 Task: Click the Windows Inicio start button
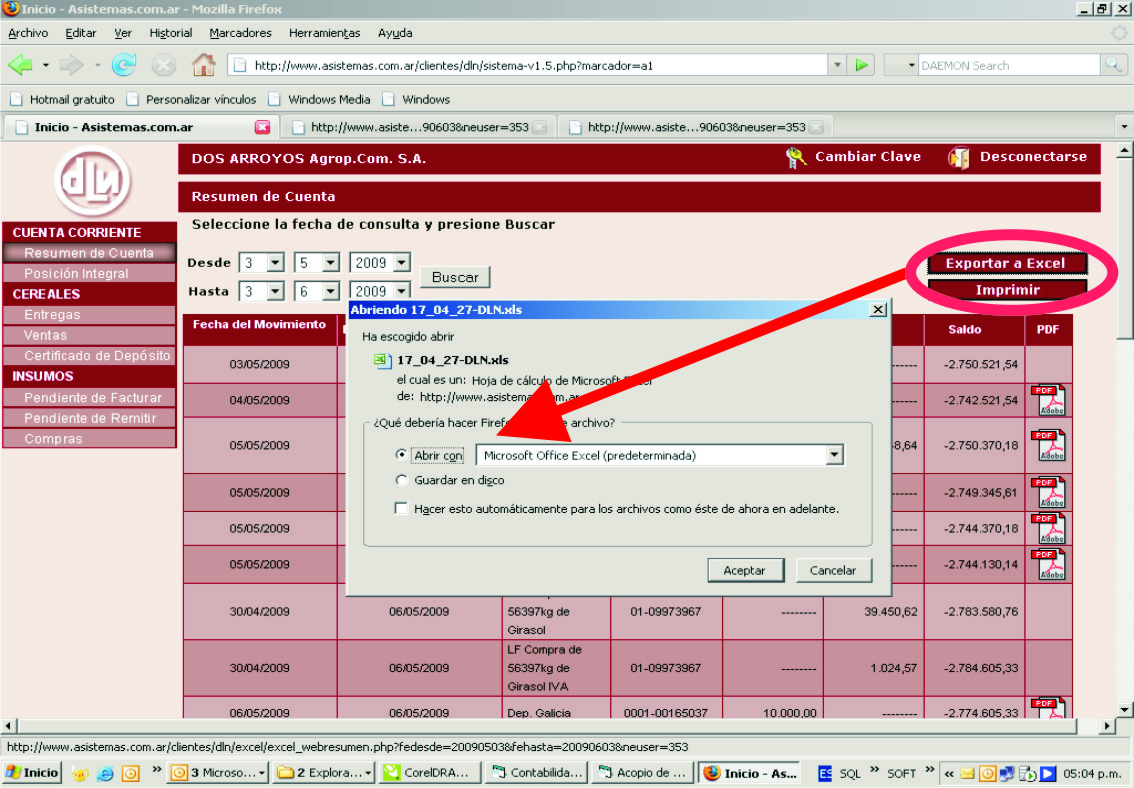point(32,773)
